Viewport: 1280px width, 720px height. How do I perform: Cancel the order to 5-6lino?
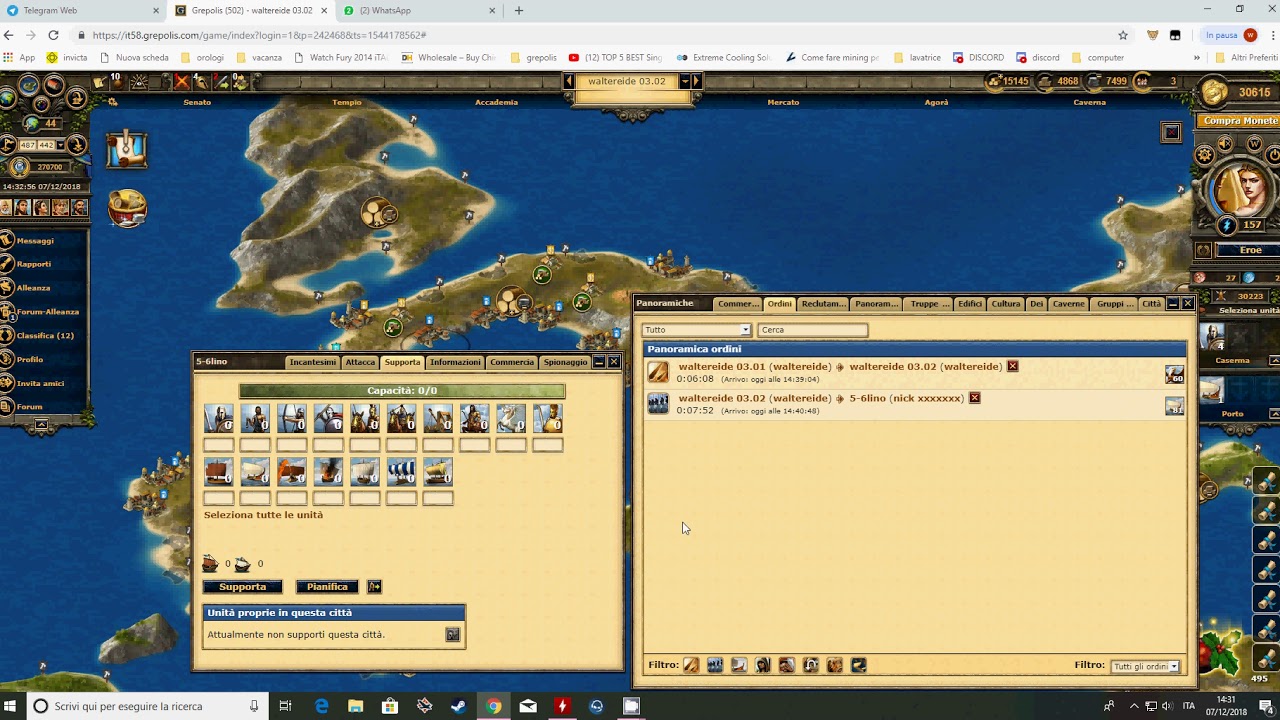click(x=975, y=398)
